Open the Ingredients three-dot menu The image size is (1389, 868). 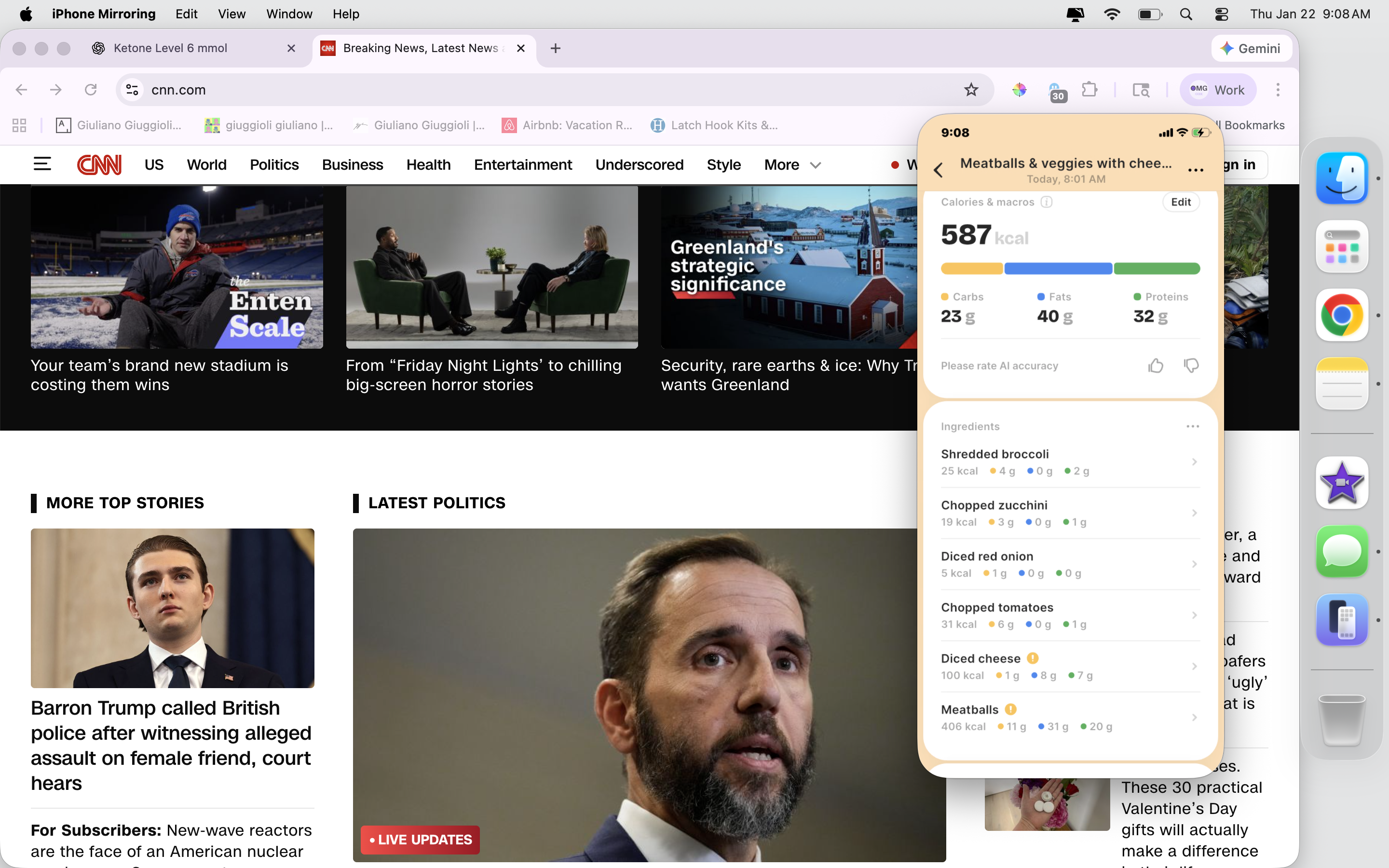tap(1192, 427)
